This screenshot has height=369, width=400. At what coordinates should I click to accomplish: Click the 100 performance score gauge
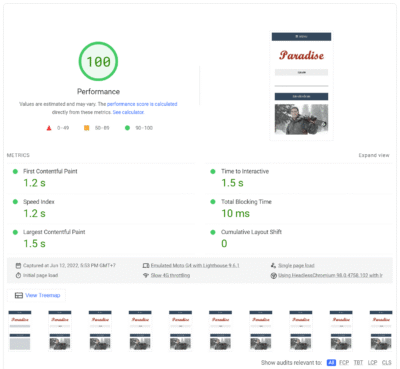pyautogui.click(x=98, y=61)
